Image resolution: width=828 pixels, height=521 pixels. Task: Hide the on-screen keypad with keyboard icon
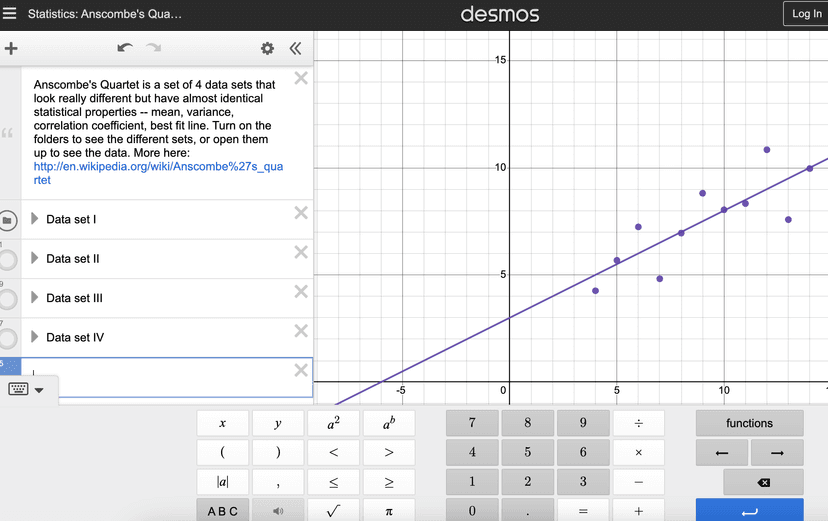coord(18,390)
